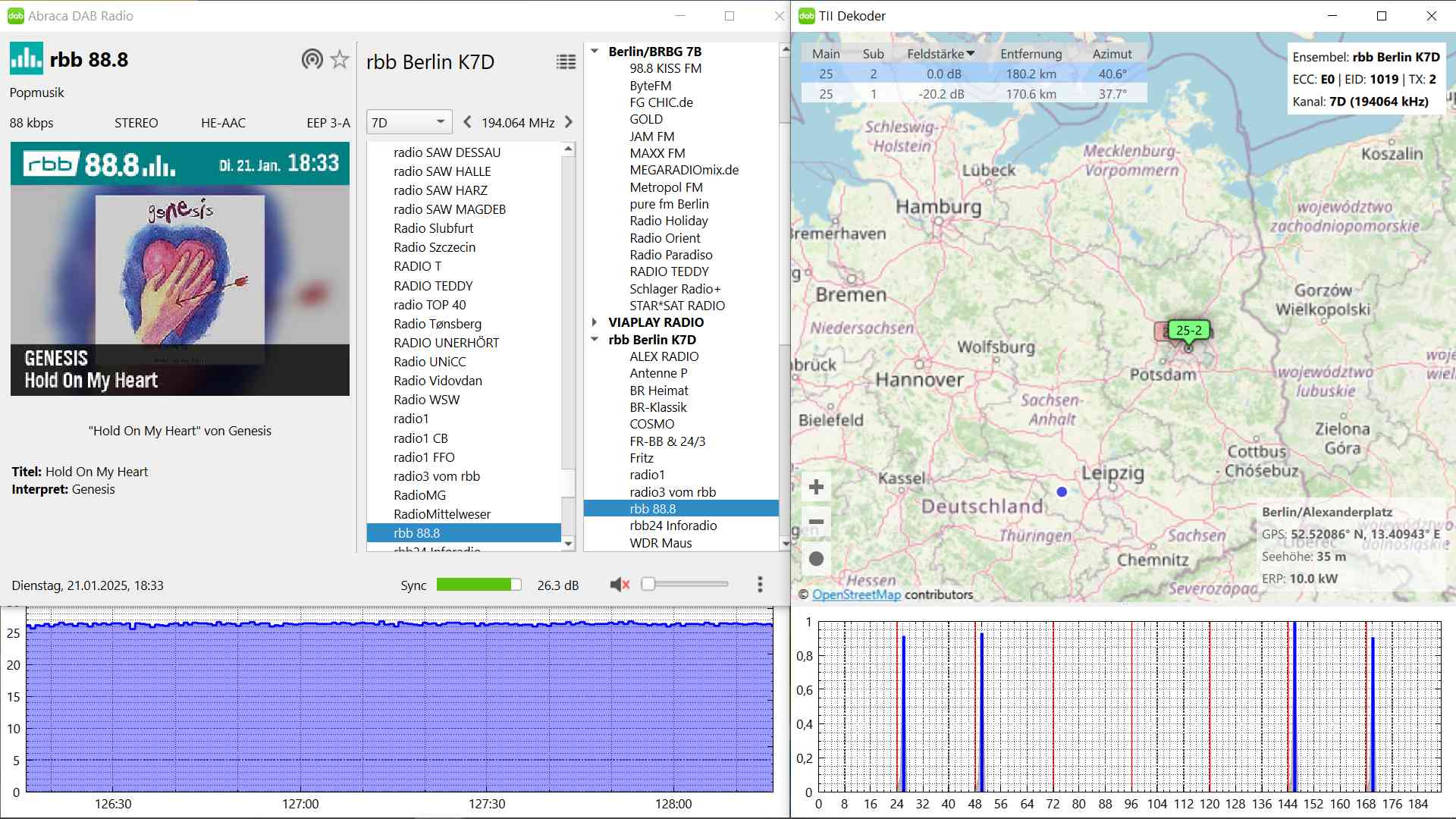Zoom out the map with minus button
This screenshot has height=819, width=1456.
pyautogui.click(x=816, y=522)
